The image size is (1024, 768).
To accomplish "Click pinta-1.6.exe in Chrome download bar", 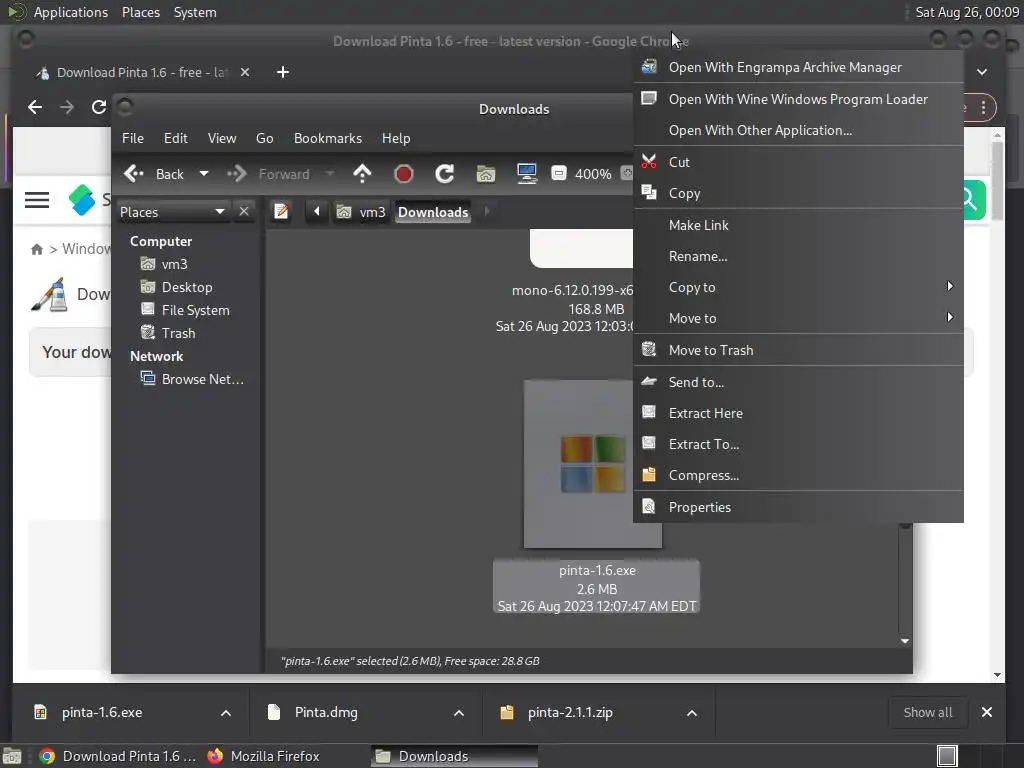I will point(102,712).
